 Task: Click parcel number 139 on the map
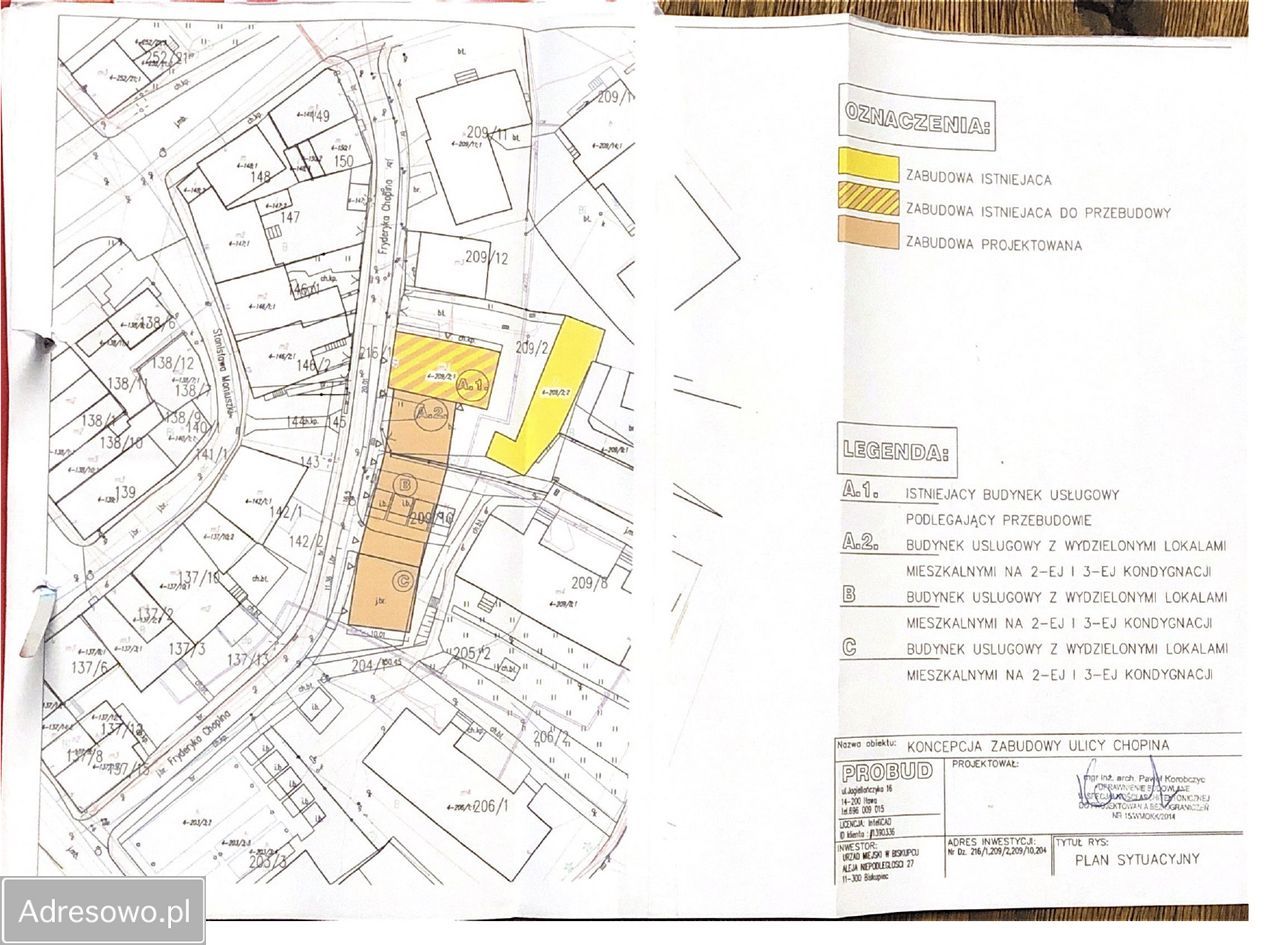click(x=126, y=492)
